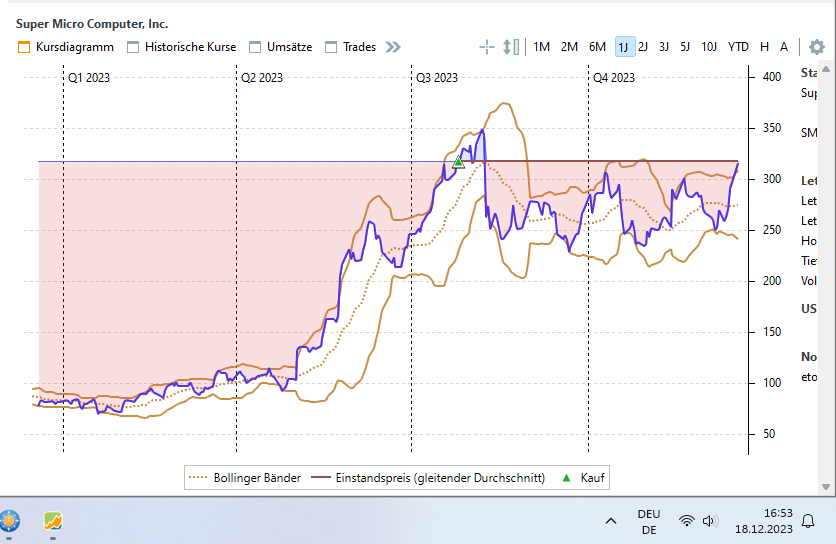This screenshot has height=544, width=836.
Task: Set chart range to 2M
Action: (569, 47)
